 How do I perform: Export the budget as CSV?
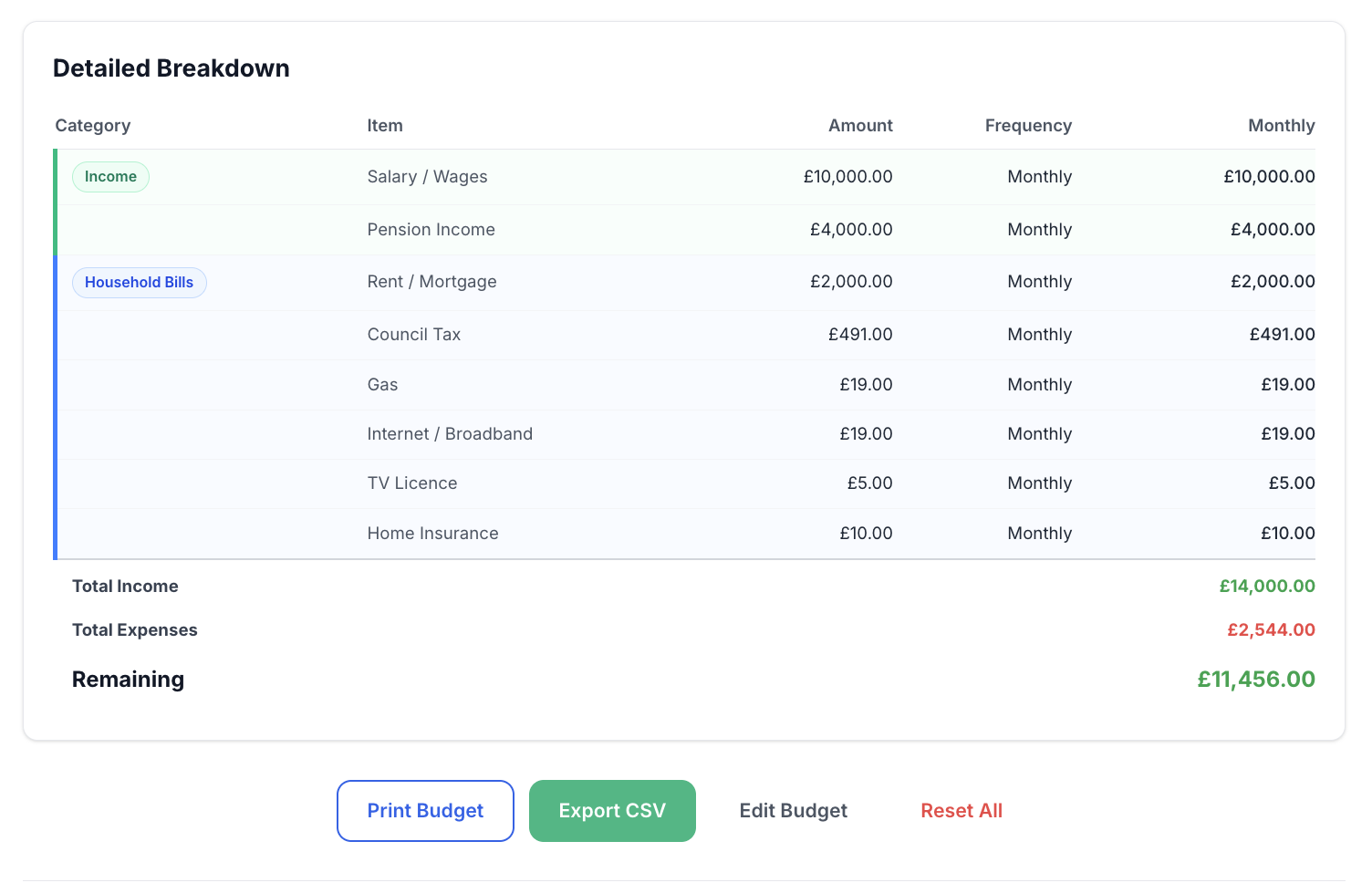[612, 811]
